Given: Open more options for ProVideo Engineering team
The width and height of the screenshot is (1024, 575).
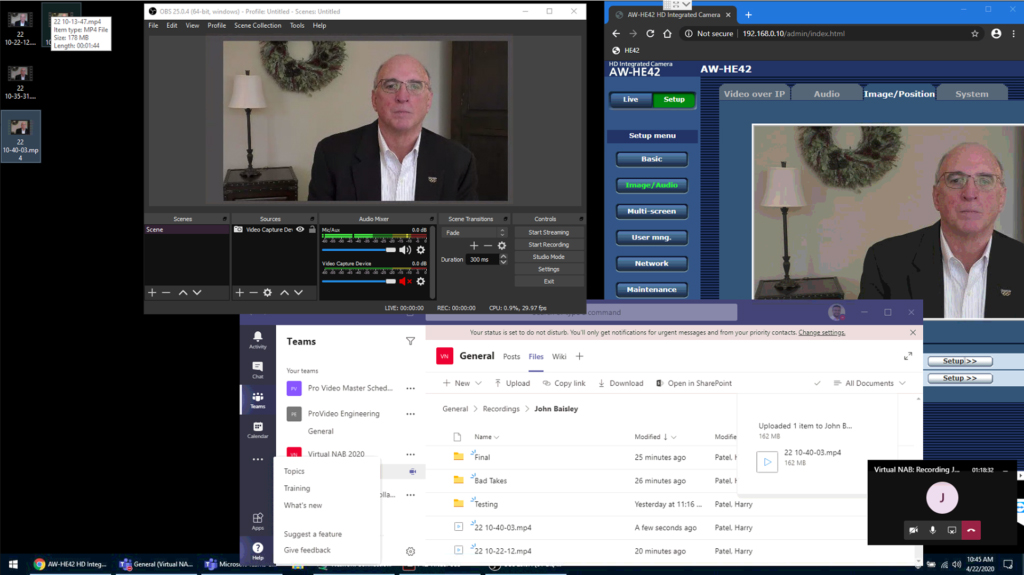Looking at the screenshot, I should point(410,414).
